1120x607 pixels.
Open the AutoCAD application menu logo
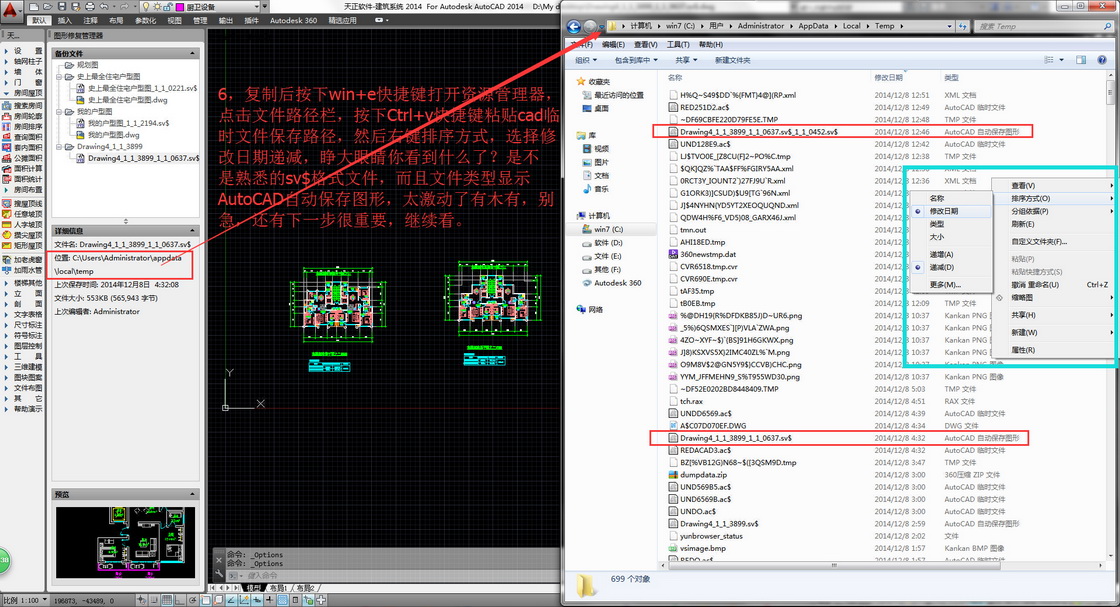click(x=10, y=9)
